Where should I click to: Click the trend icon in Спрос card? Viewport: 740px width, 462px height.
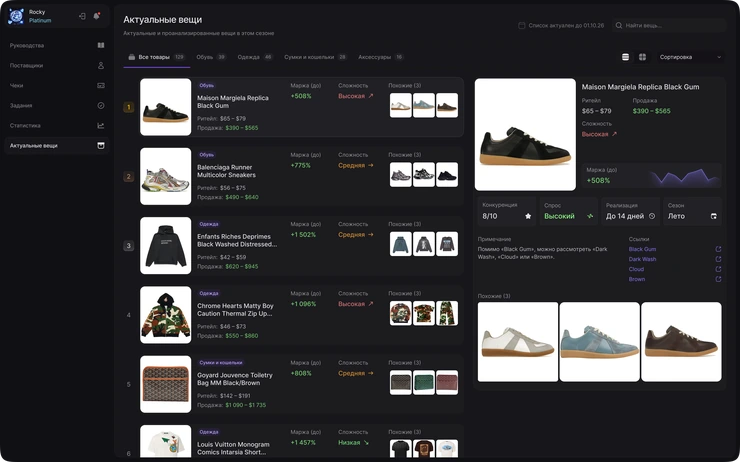pos(590,216)
